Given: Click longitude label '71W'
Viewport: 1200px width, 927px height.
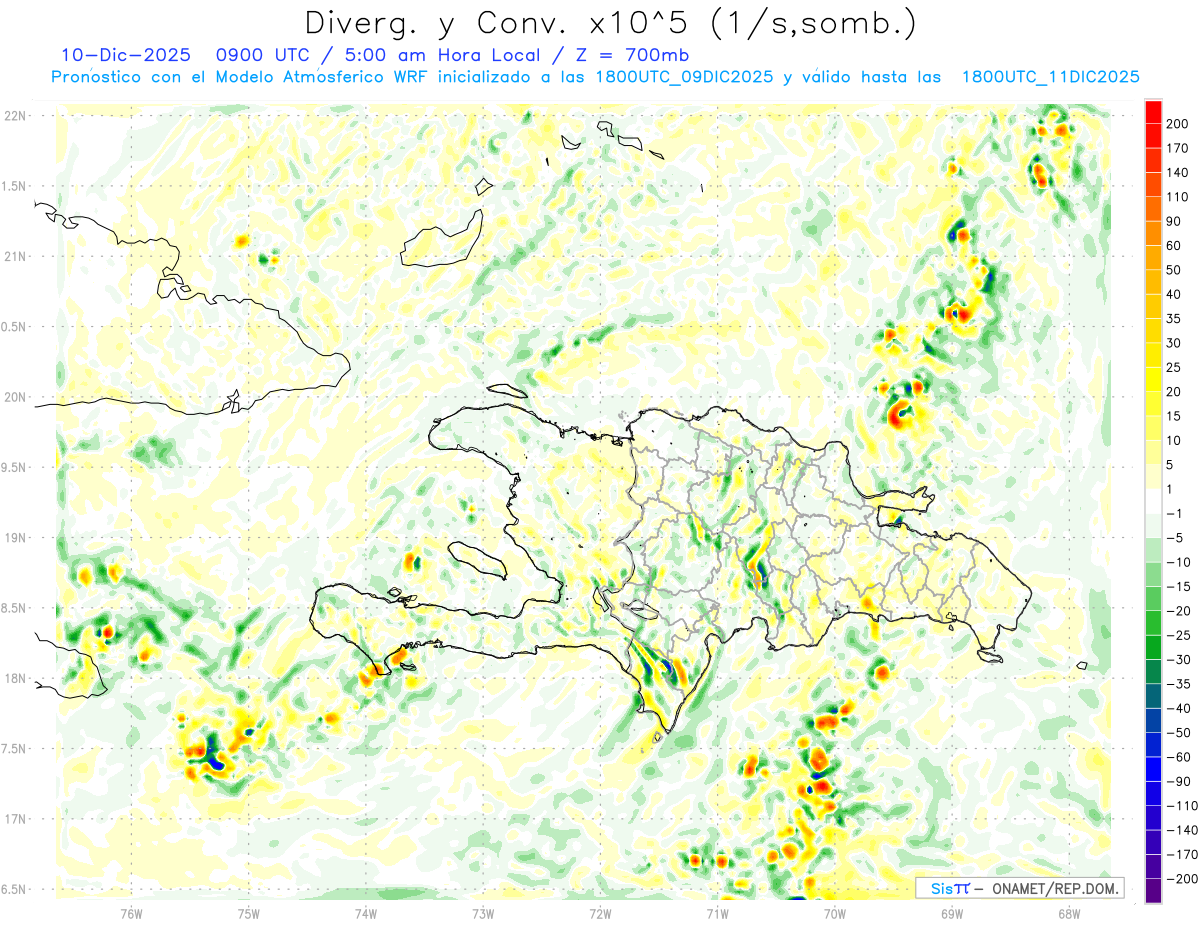Looking at the screenshot, I should coord(717,913).
